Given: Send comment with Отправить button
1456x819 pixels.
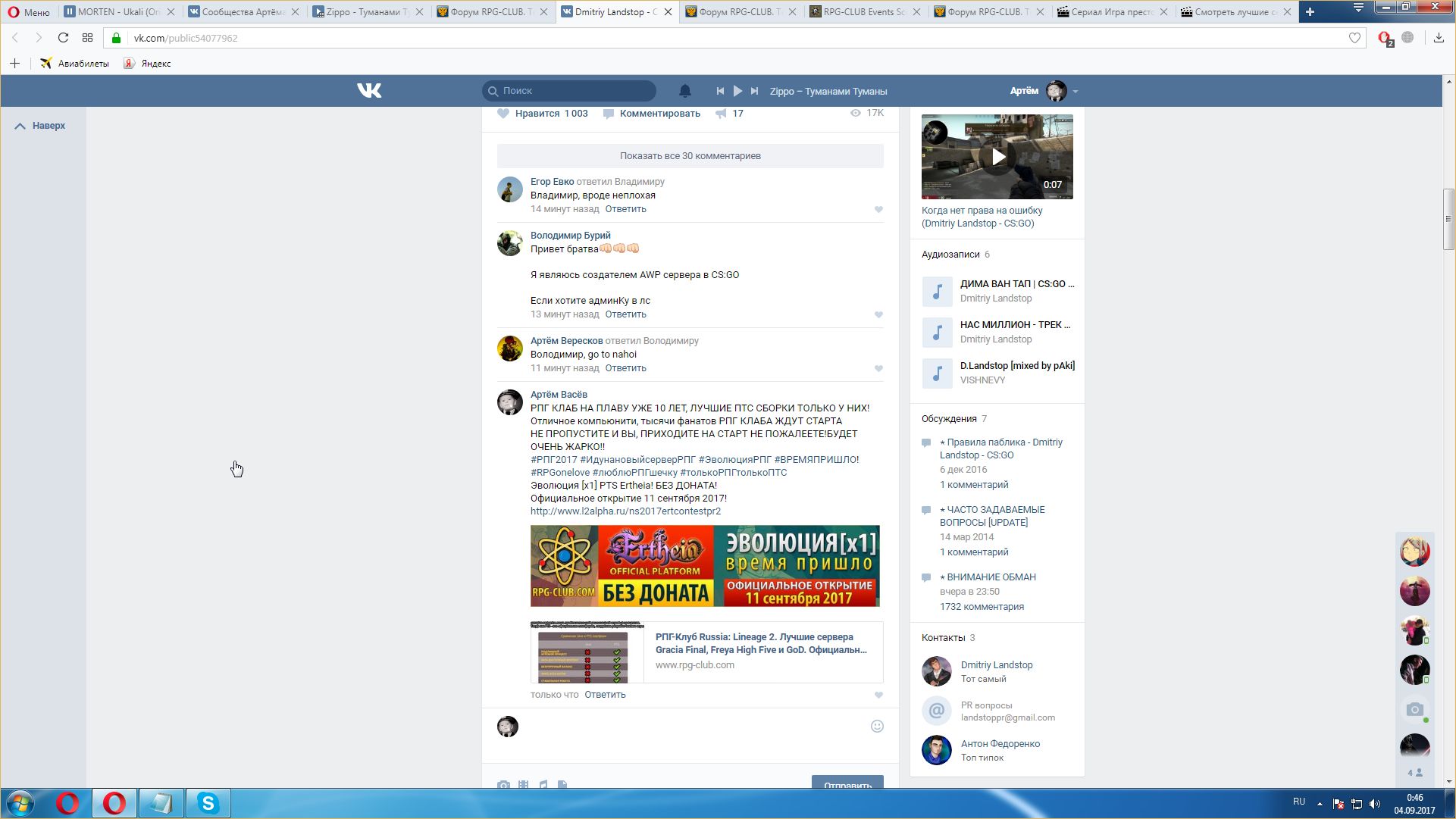Looking at the screenshot, I should (x=847, y=782).
